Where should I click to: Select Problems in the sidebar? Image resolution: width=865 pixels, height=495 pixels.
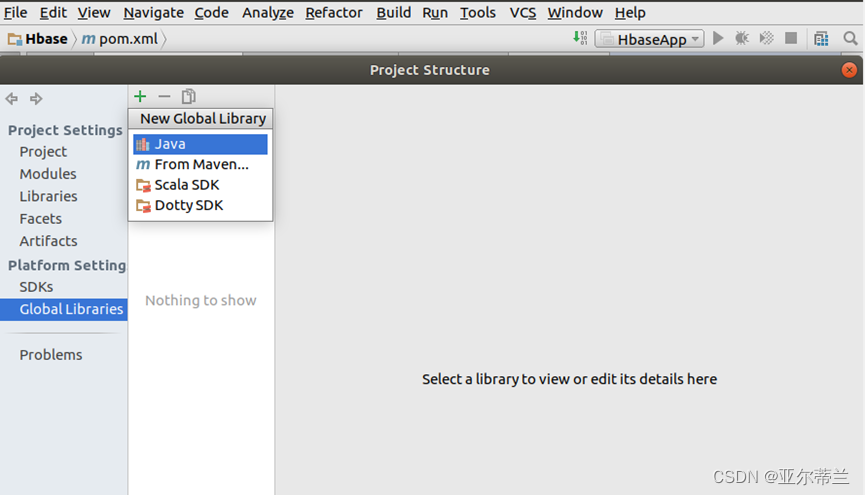pos(51,355)
